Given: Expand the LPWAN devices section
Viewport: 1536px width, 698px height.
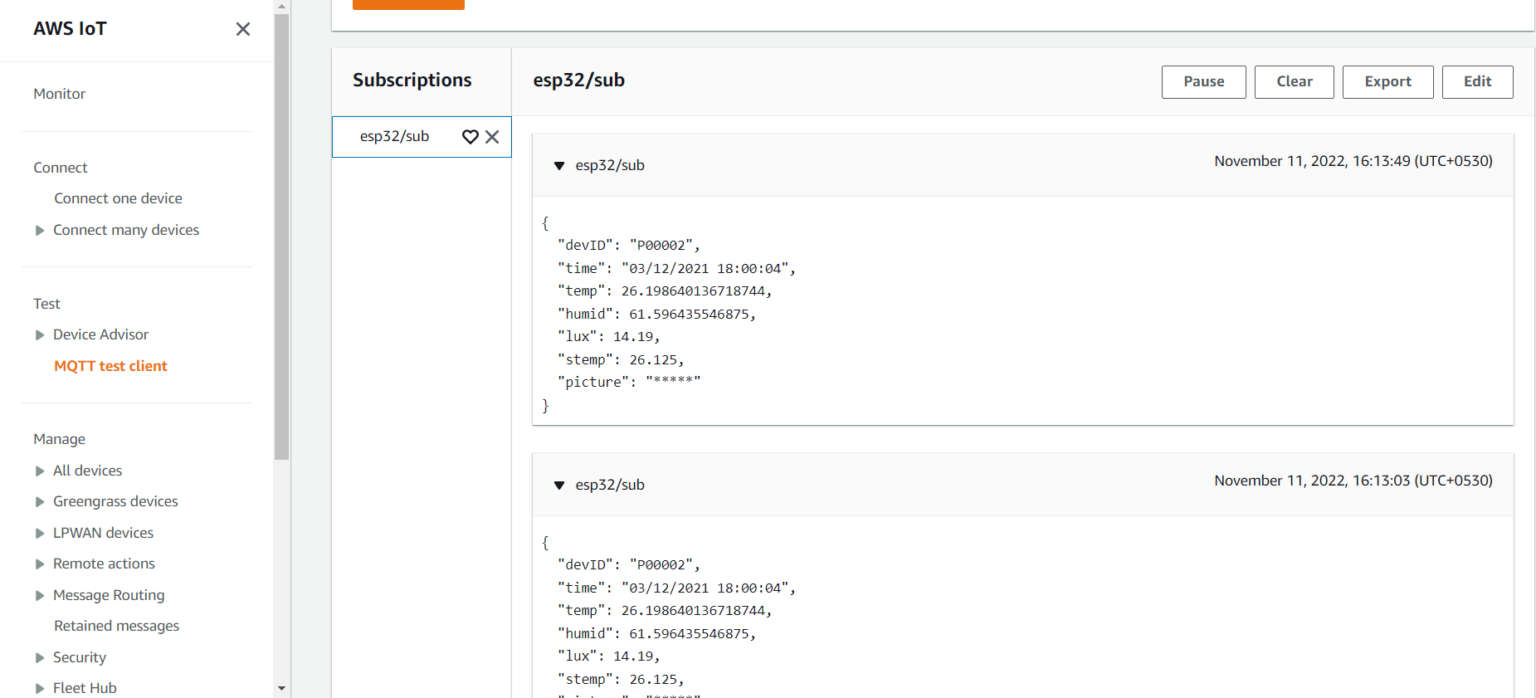Looking at the screenshot, I should (40, 532).
